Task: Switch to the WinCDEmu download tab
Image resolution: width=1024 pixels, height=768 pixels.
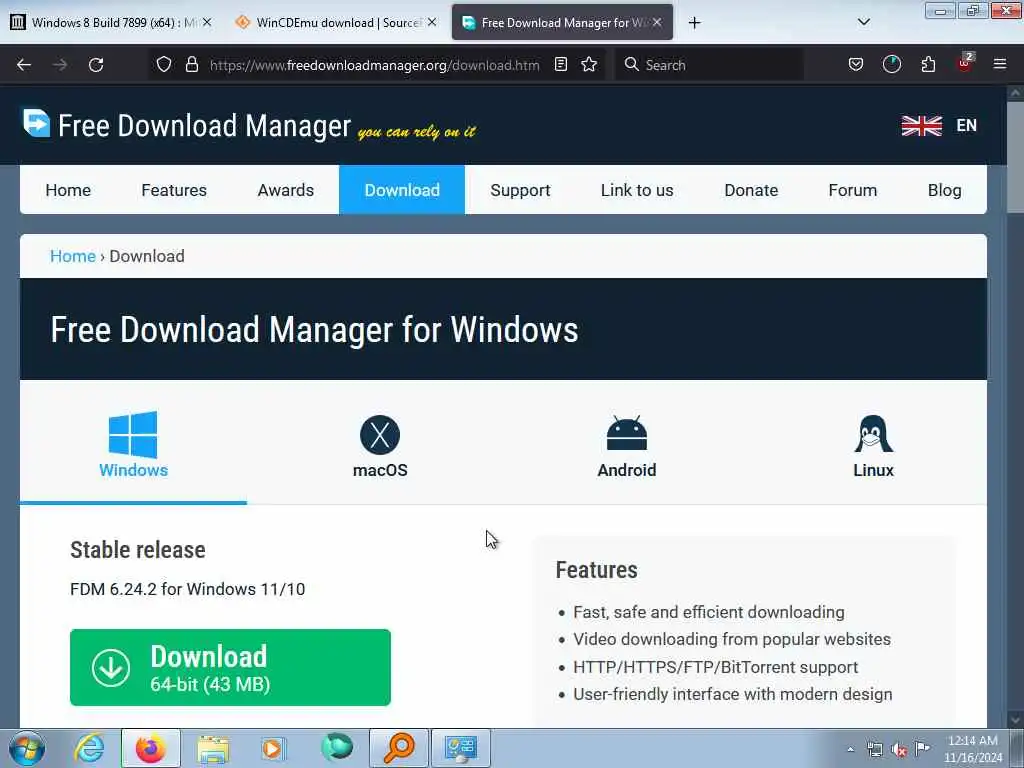Action: pyautogui.click(x=336, y=22)
